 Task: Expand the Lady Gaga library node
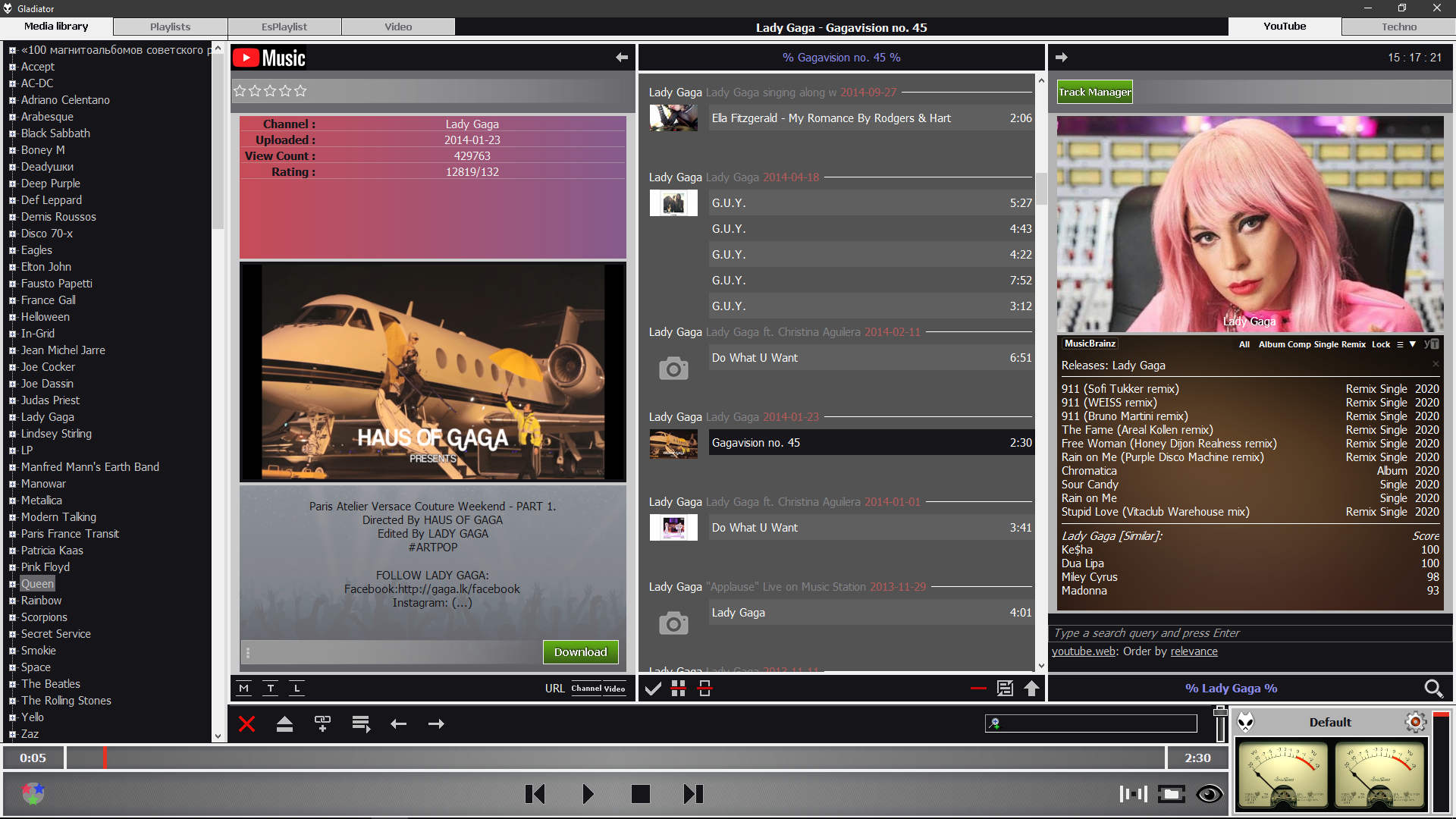pos(12,418)
